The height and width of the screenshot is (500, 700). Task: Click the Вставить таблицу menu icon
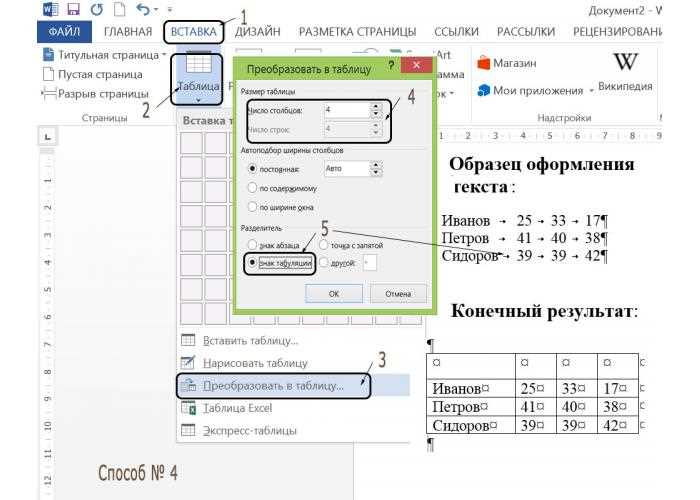188,340
